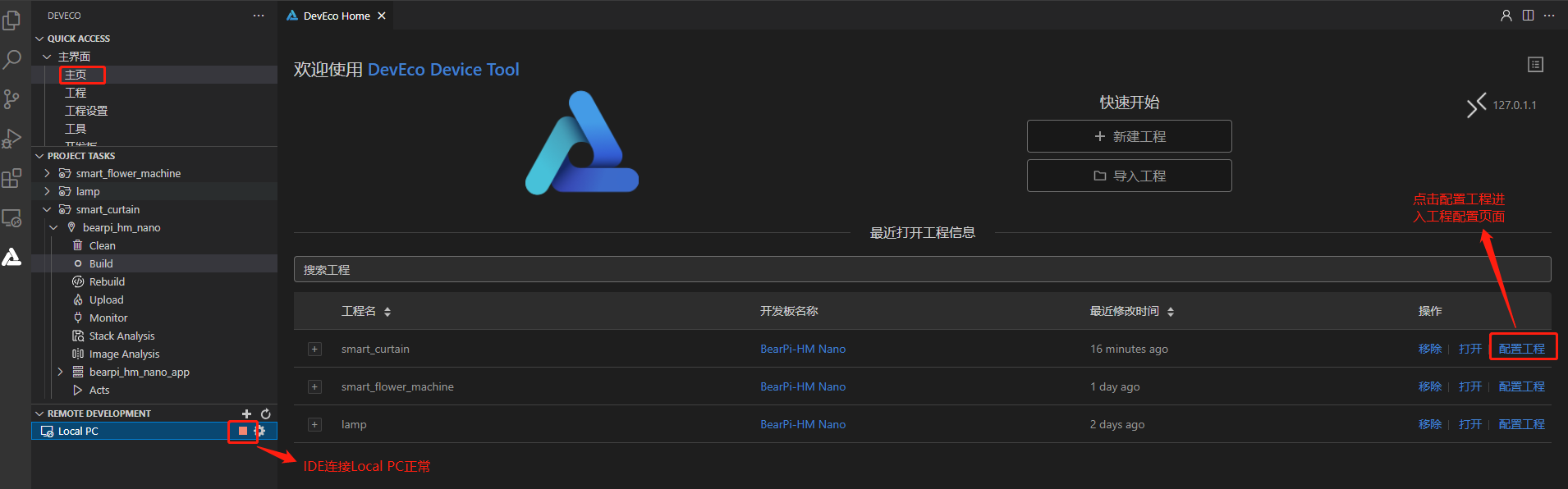Expand the bearpi_hm_nano_app node

[x=60, y=372]
